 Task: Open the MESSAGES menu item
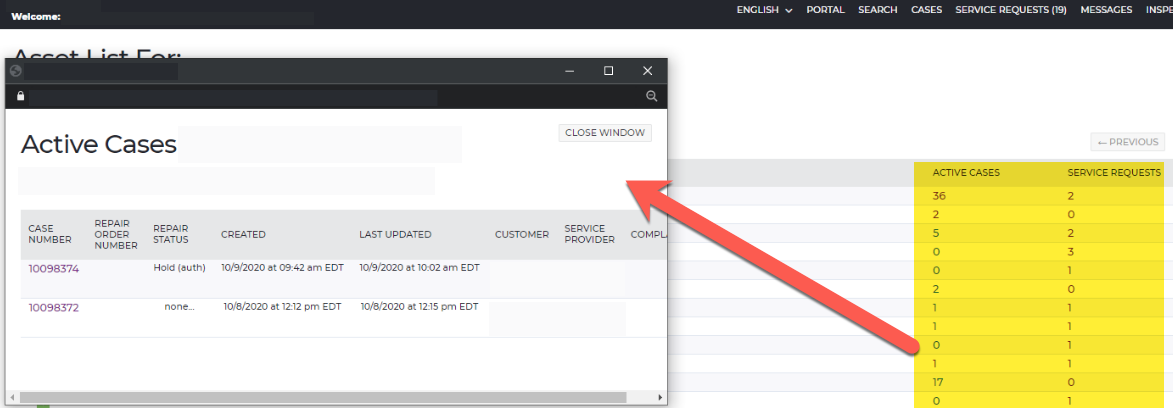point(1106,10)
